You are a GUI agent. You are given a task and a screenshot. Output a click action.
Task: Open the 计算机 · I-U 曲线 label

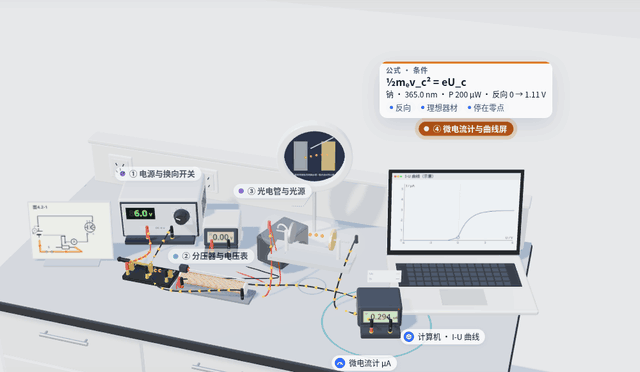point(443,337)
